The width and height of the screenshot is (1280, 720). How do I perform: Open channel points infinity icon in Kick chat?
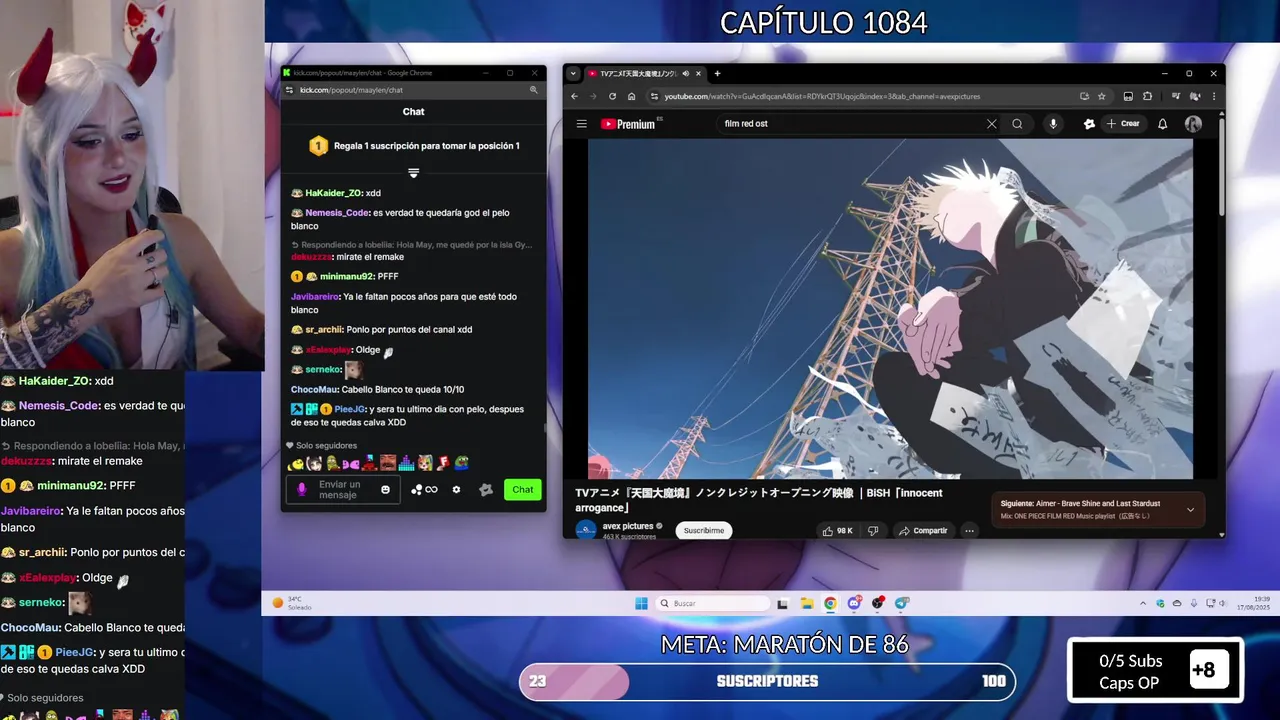pos(431,490)
